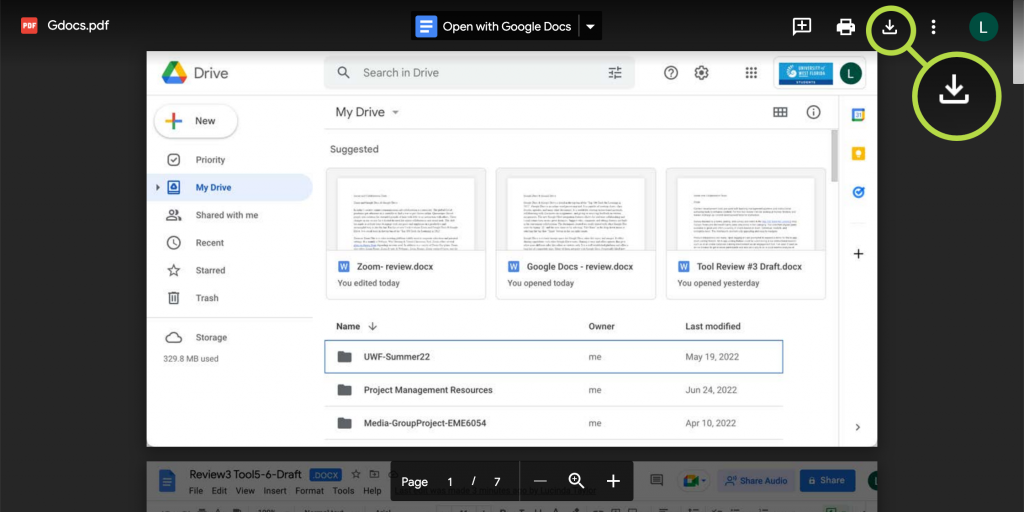Open Google Keep side panel icon
The image size is (1024, 512).
[859, 153]
